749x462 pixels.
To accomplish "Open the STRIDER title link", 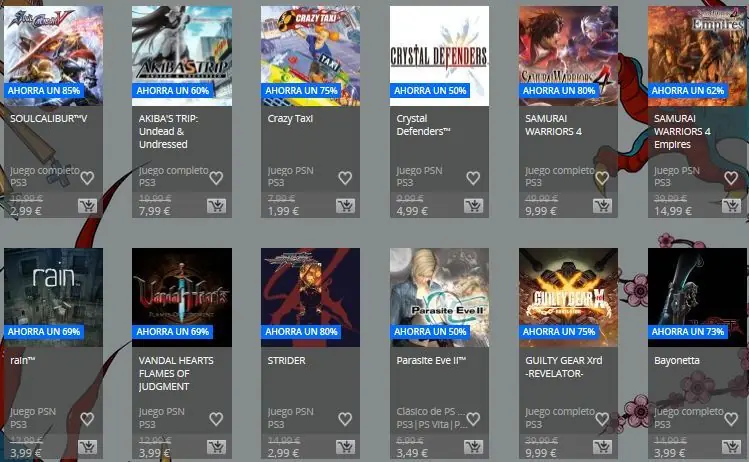I will pyautogui.click(x=287, y=361).
